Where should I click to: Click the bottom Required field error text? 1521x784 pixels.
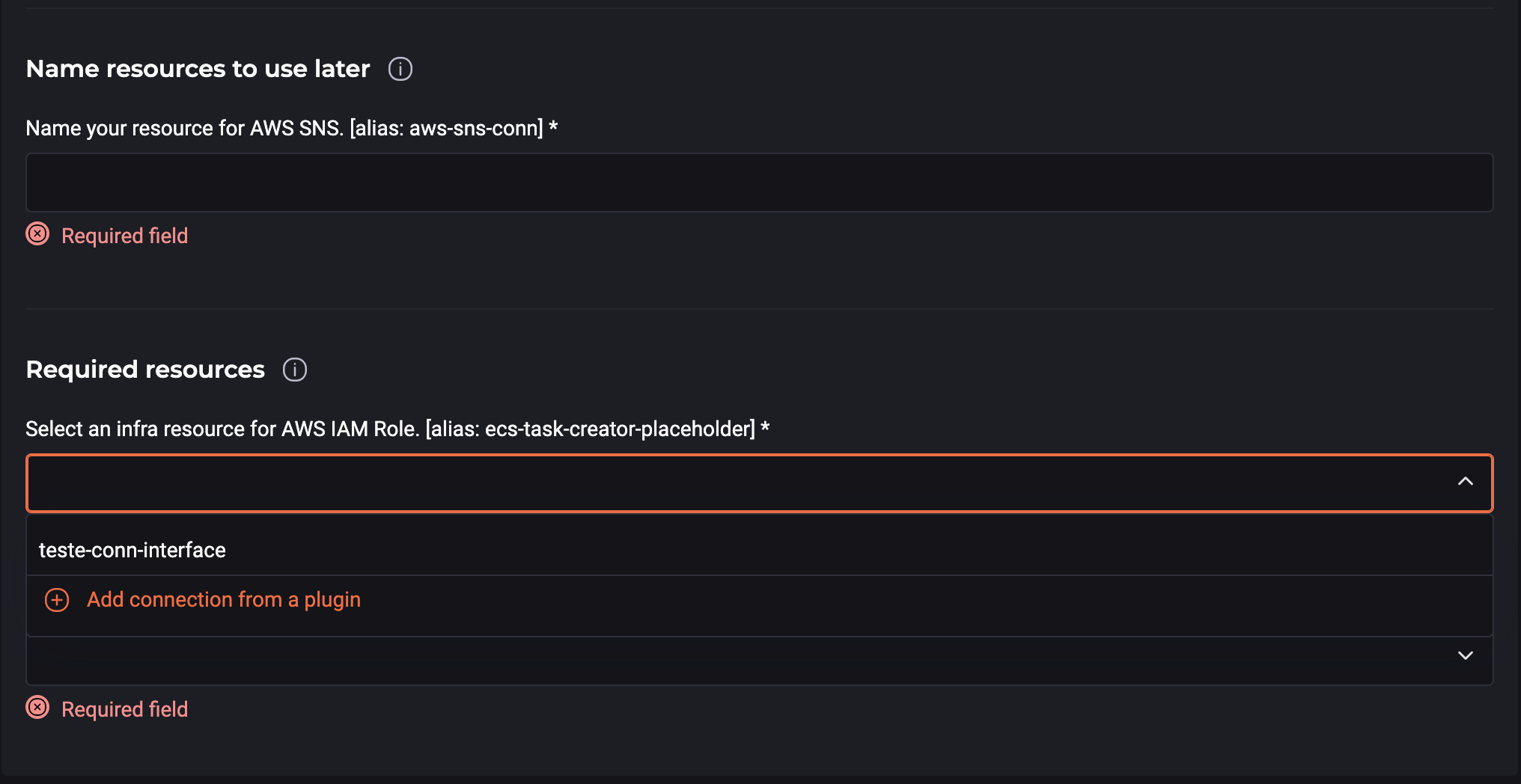click(x=124, y=708)
